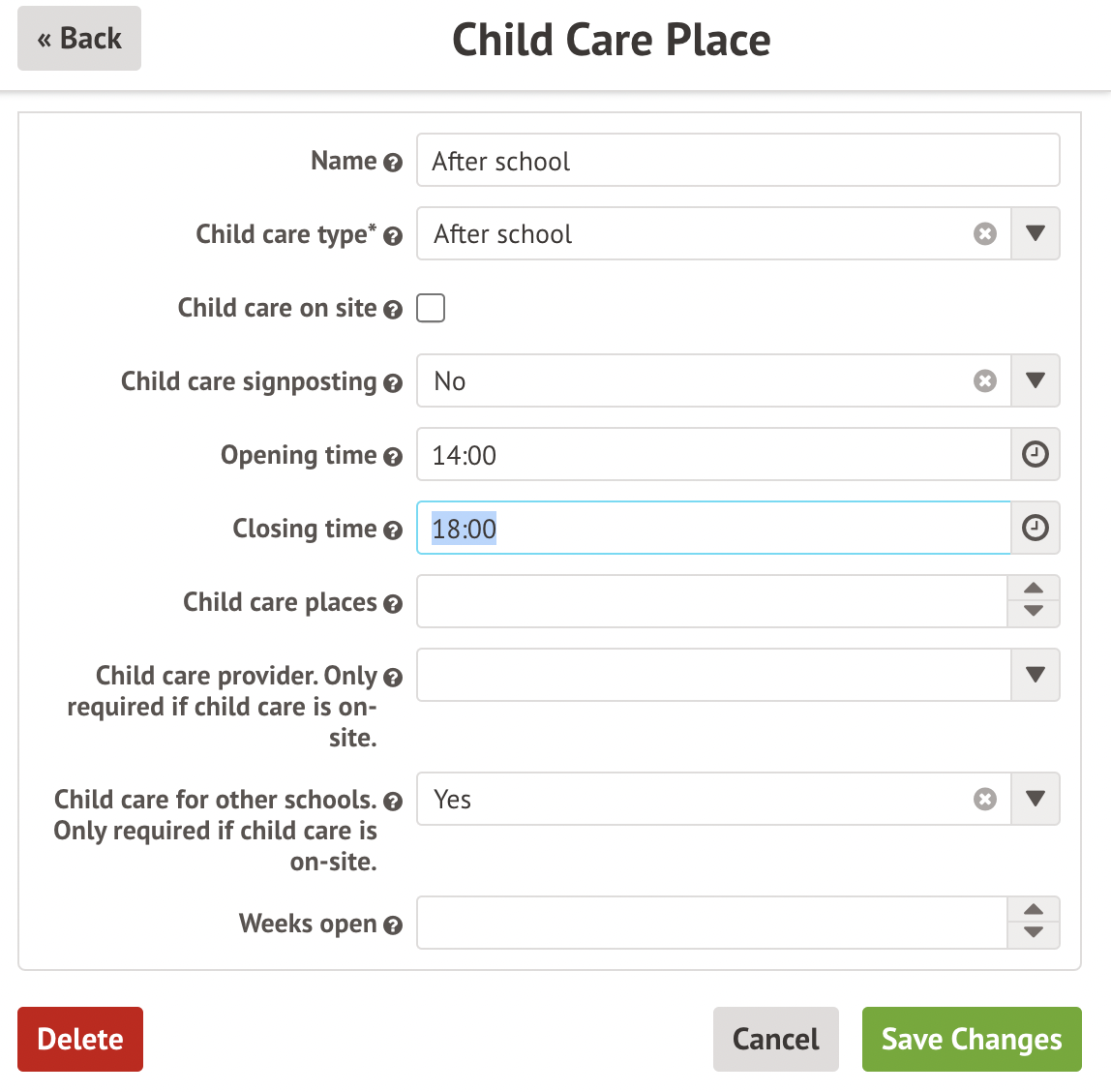Clear the Child care type selection
Viewport: 1111px width, 1092px height.
coord(985,234)
